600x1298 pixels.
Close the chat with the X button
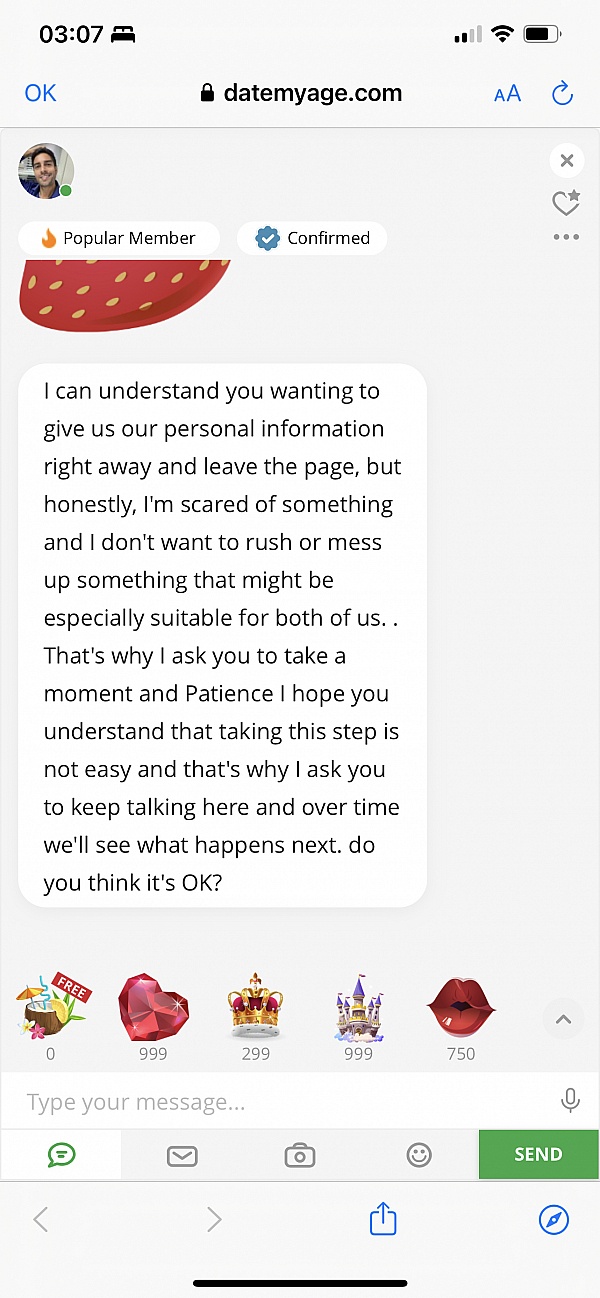pos(566,161)
